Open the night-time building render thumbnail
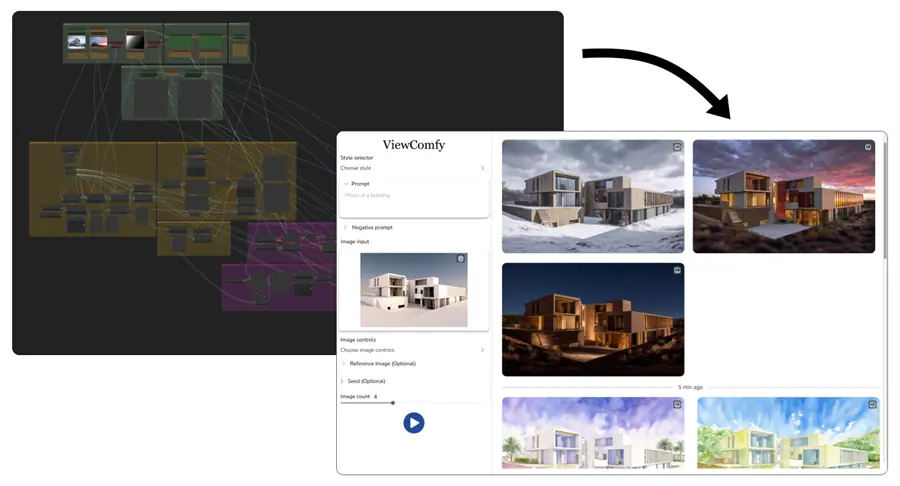The height and width of the screenshot is (486, 900). [593, 319]
